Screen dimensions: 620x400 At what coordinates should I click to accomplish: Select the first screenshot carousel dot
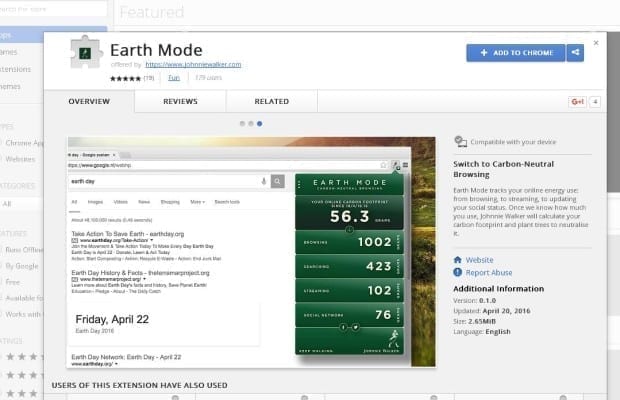242,124
